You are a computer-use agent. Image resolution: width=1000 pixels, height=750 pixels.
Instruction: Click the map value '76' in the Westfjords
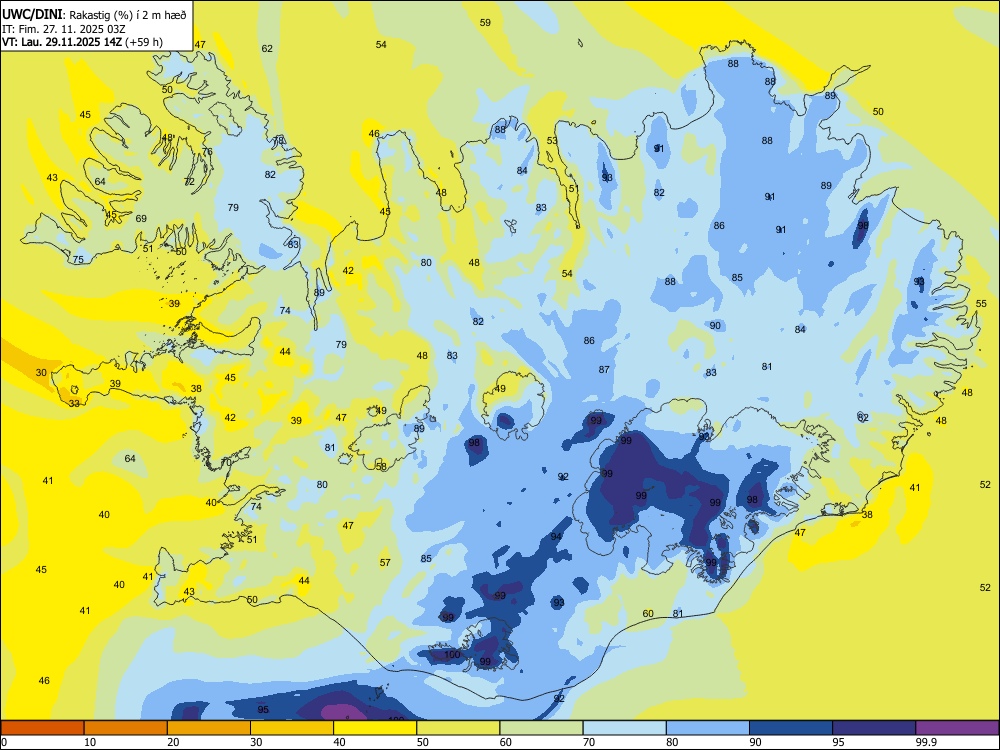tap(207, 151)
